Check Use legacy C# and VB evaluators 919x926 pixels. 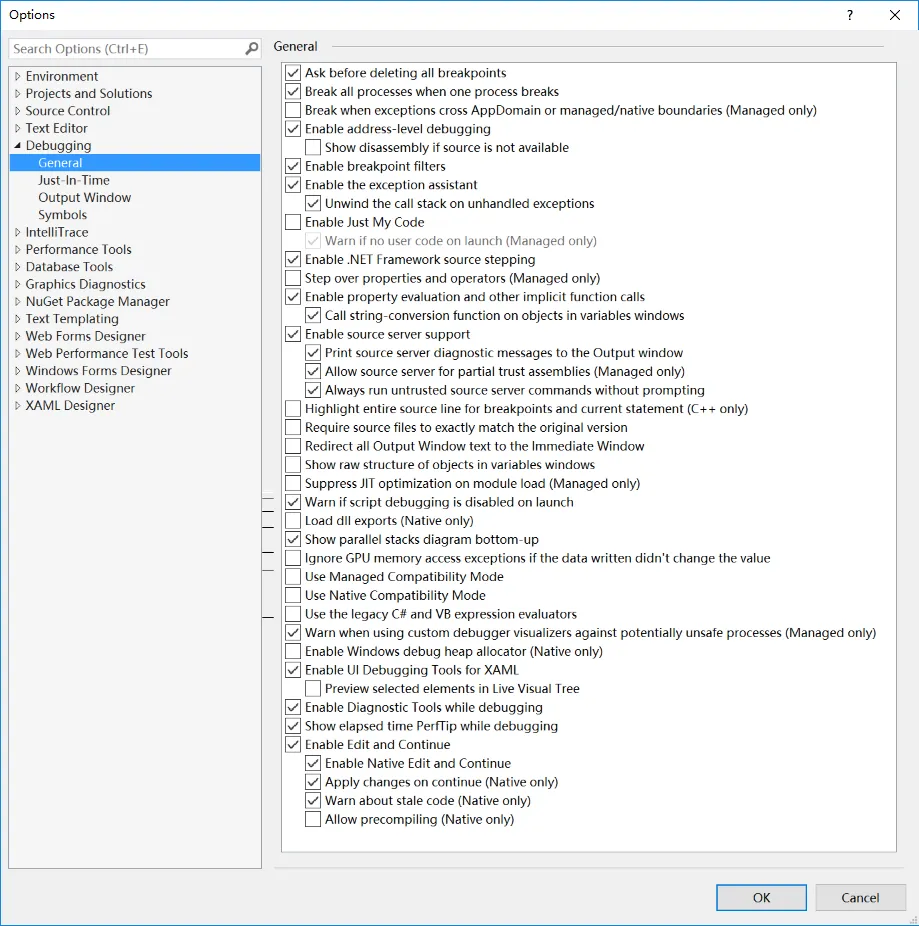[293, 614]
